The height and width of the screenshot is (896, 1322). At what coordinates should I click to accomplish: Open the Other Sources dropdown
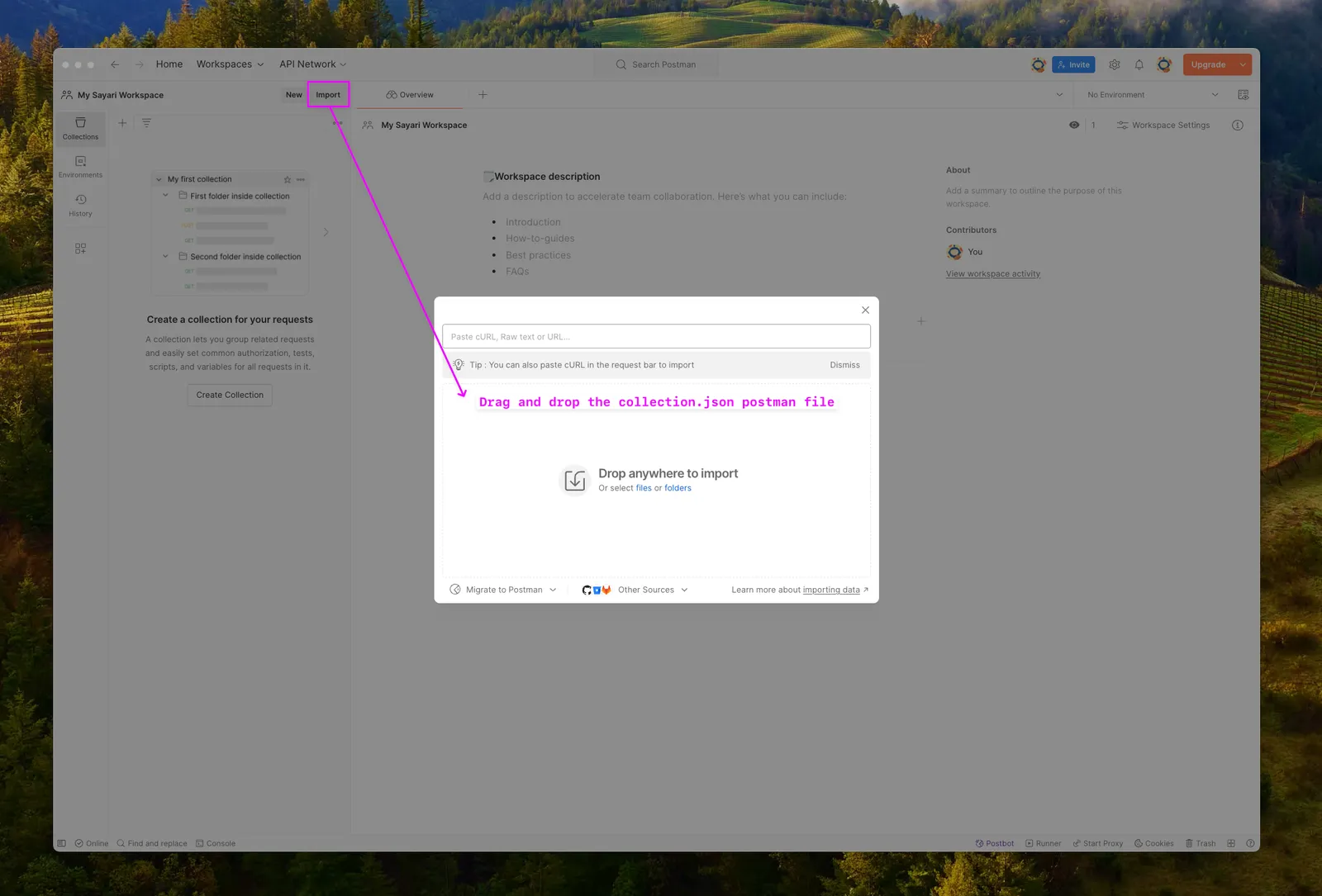tap(635, 590)
